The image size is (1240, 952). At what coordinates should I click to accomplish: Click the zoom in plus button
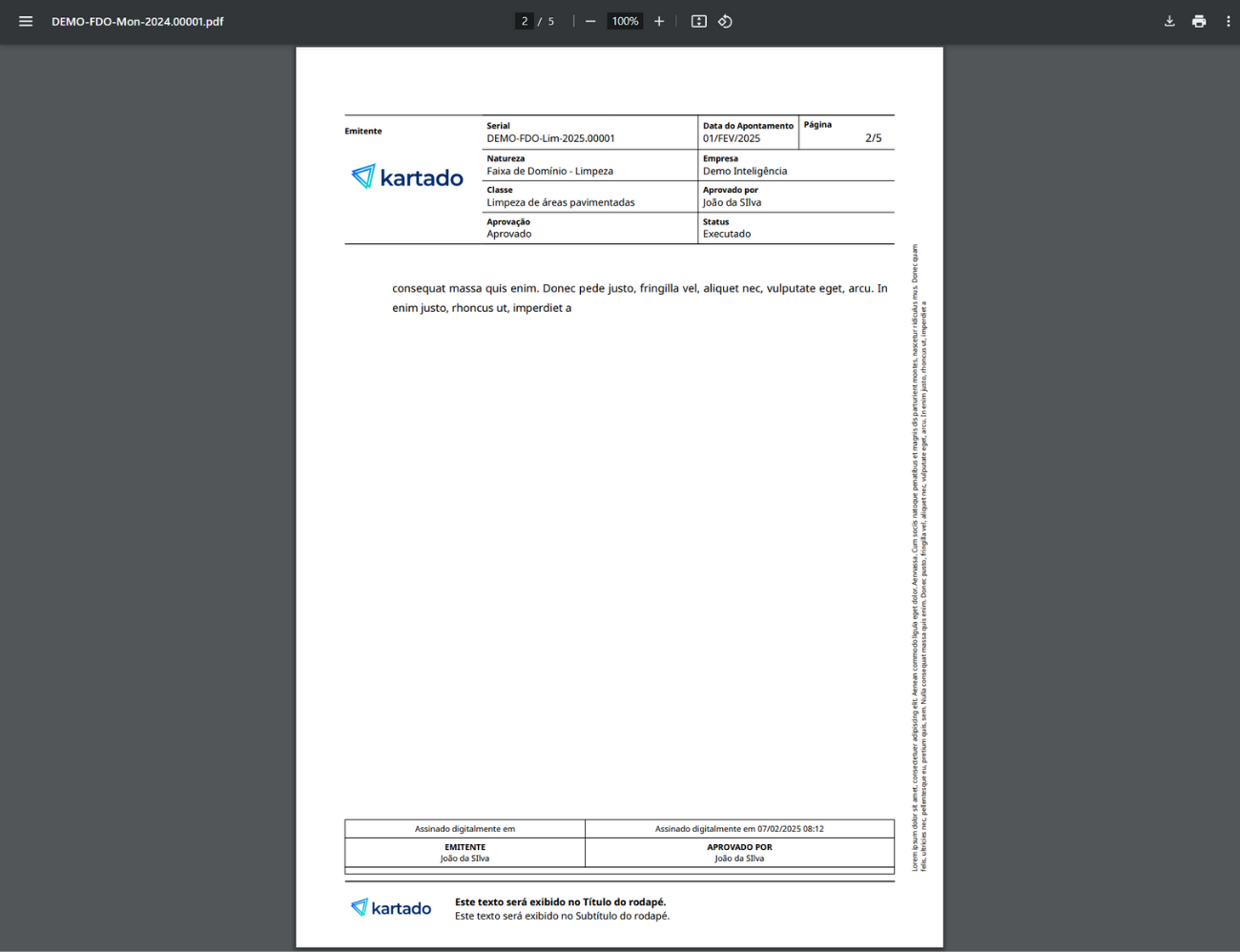point(659,21)
